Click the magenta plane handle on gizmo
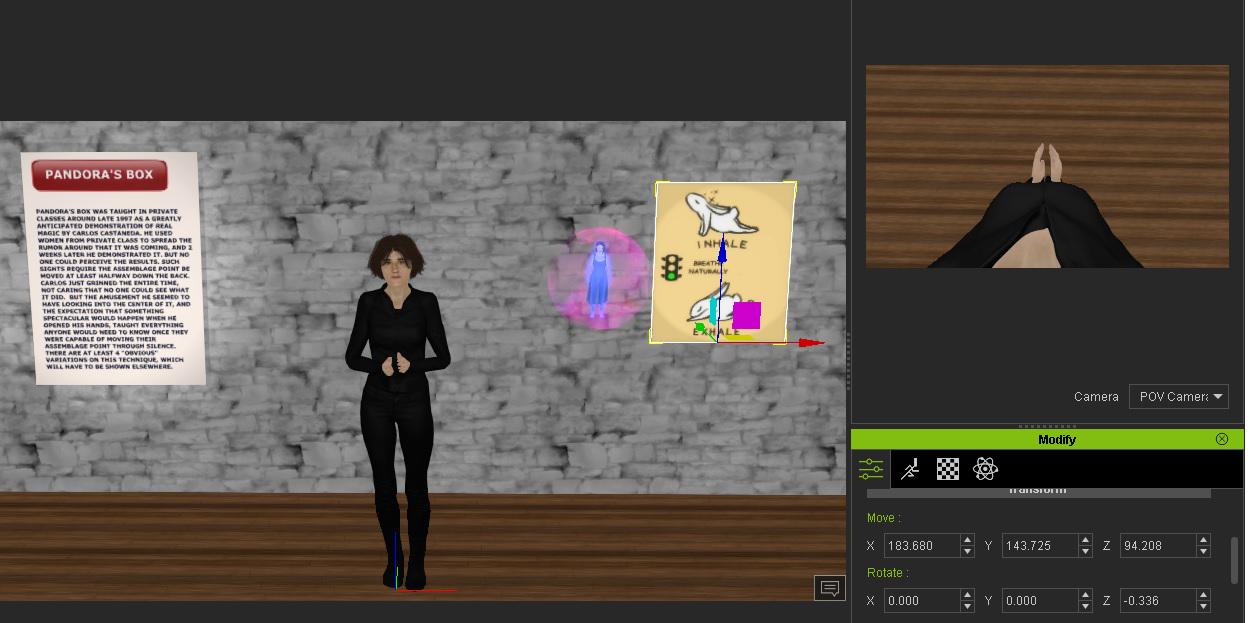This screenshot has width=1257, height=623. (x=746, y=315)
